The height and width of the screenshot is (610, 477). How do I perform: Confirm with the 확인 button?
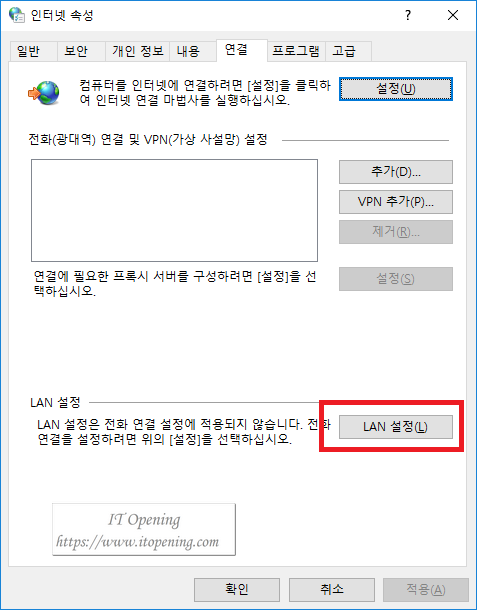pyautogui.click(x=237, y=589)
